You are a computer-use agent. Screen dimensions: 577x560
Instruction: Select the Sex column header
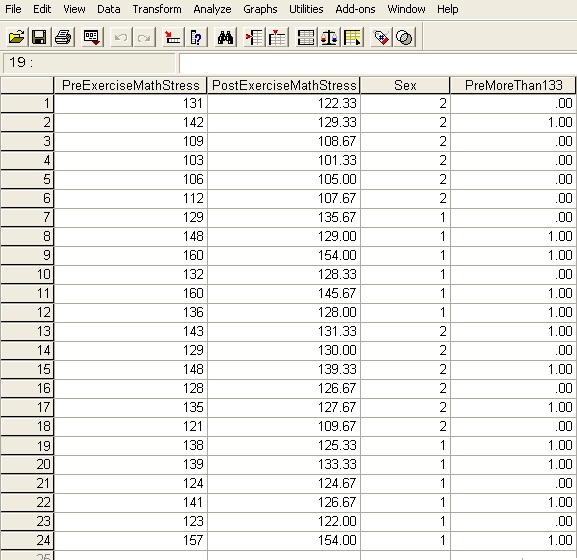(x=405, y=85)
